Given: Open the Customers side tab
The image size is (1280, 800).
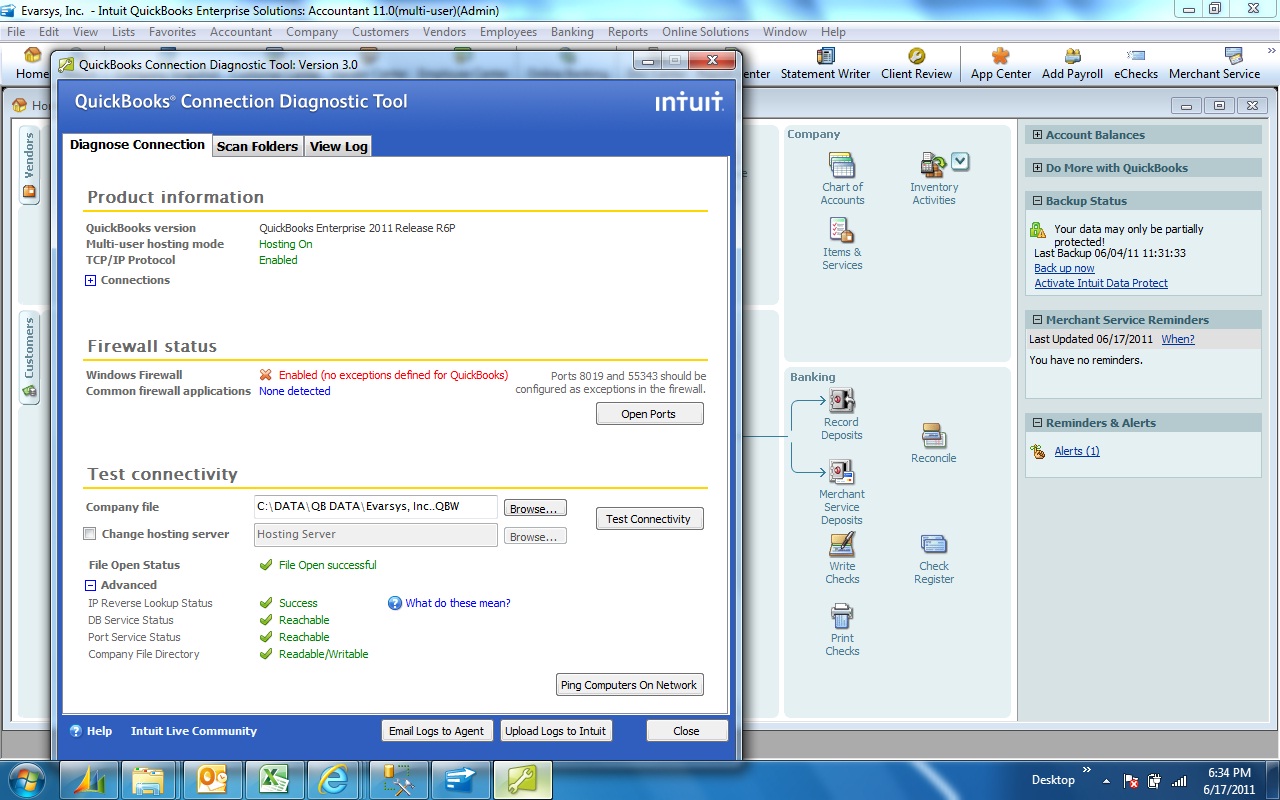Looking at the screenshot, I should click(29, 360).
